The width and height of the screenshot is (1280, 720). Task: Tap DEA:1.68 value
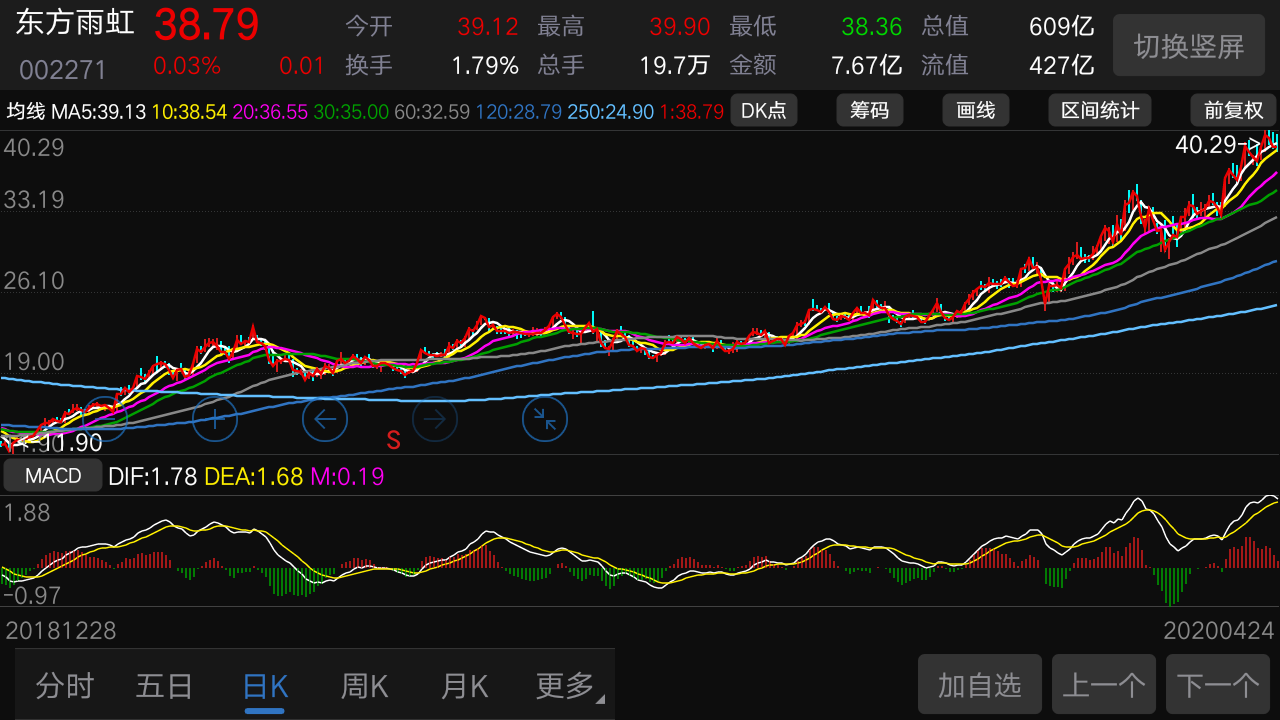254,477
